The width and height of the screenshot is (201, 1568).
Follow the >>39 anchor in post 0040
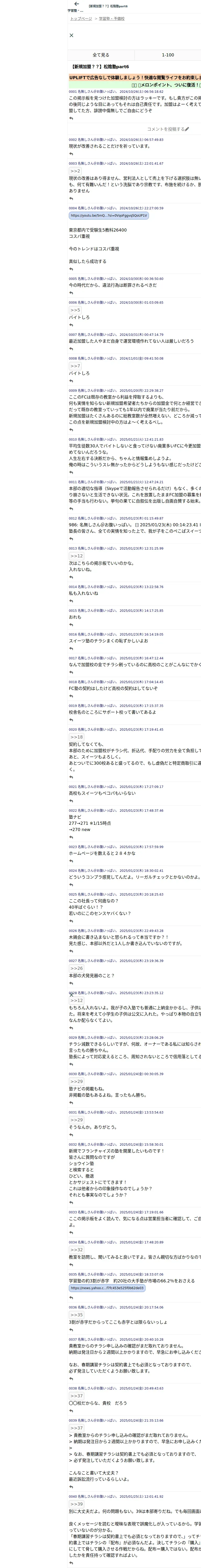77,1504
